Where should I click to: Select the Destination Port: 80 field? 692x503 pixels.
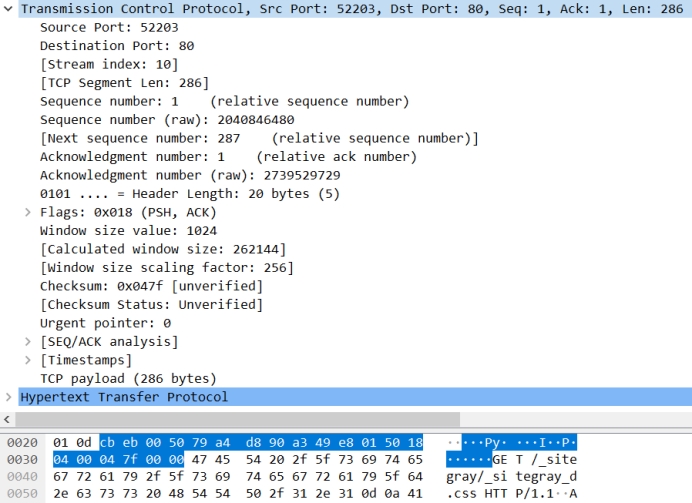(117, 46)
